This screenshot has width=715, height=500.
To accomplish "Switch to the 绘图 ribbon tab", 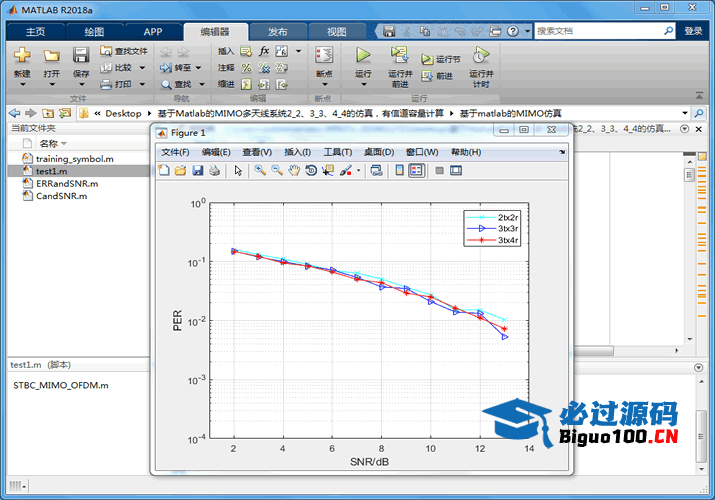I will click(x=94, y=31).
